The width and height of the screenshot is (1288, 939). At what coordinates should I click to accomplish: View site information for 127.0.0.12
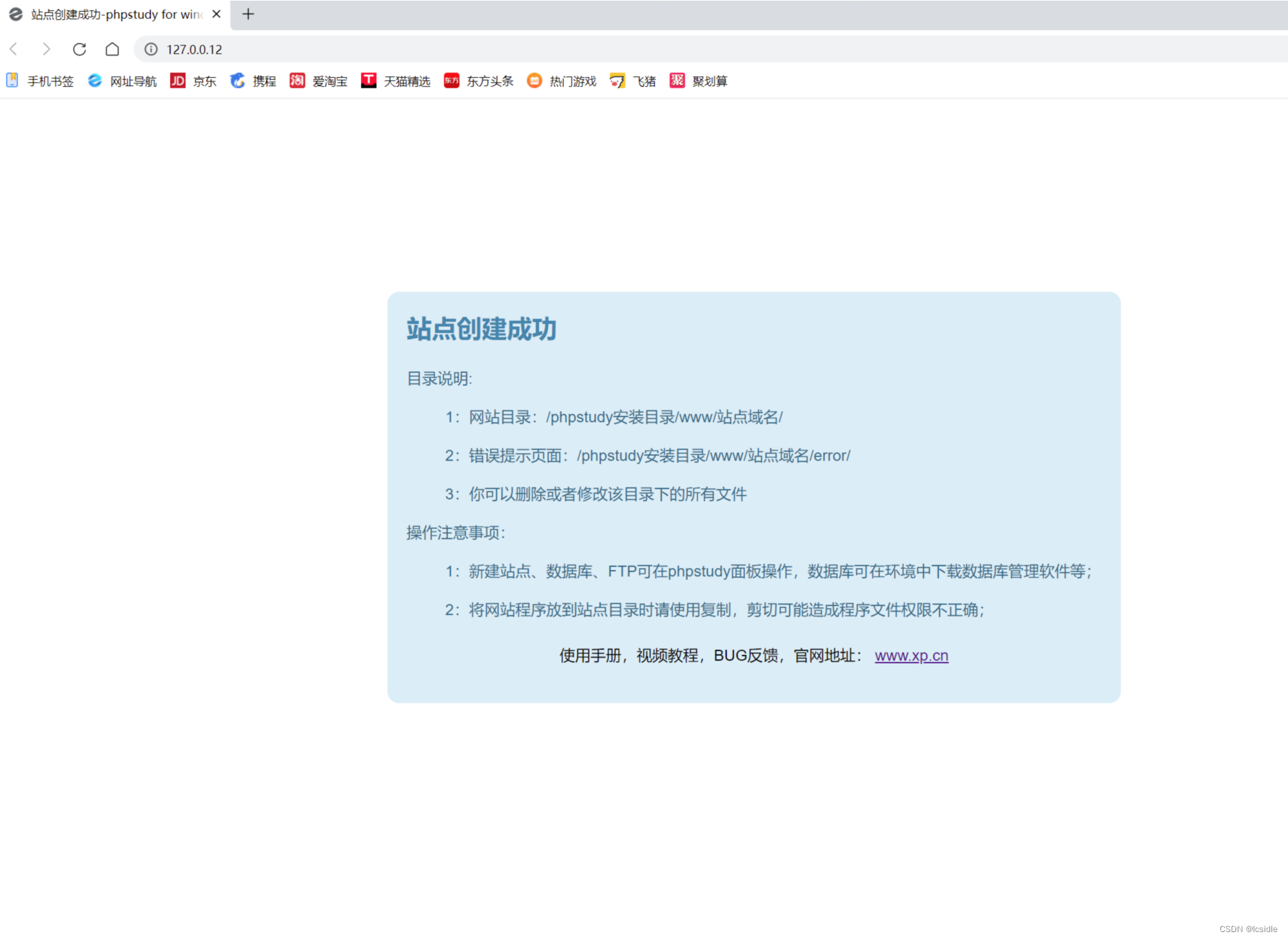point(150,49)
